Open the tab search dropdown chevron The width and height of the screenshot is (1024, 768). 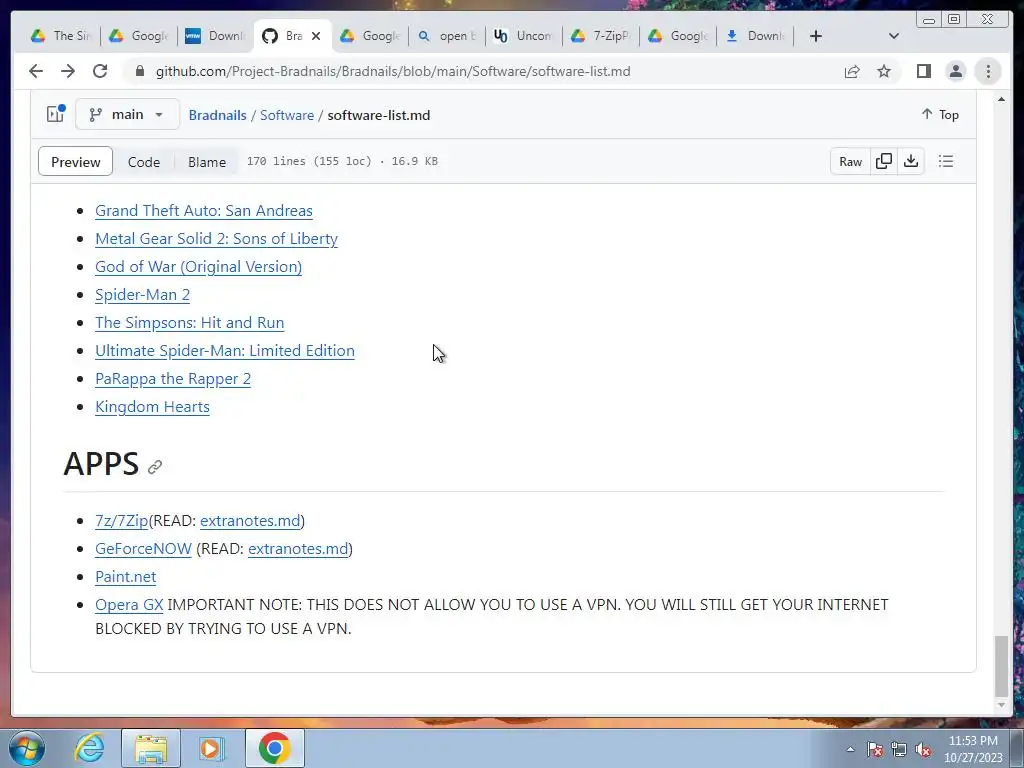coord(894,36)
